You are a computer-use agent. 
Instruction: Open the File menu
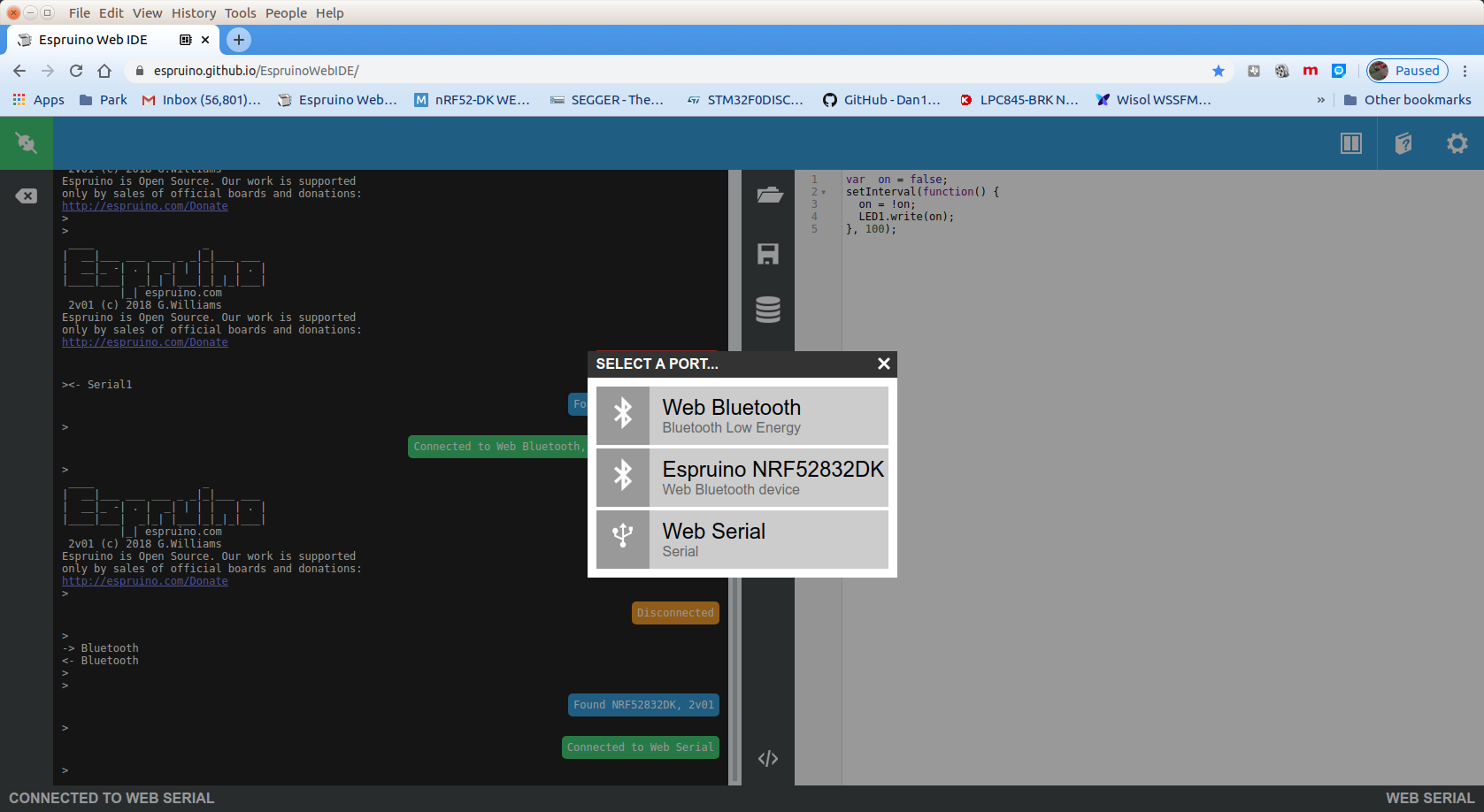coord(80,13)
